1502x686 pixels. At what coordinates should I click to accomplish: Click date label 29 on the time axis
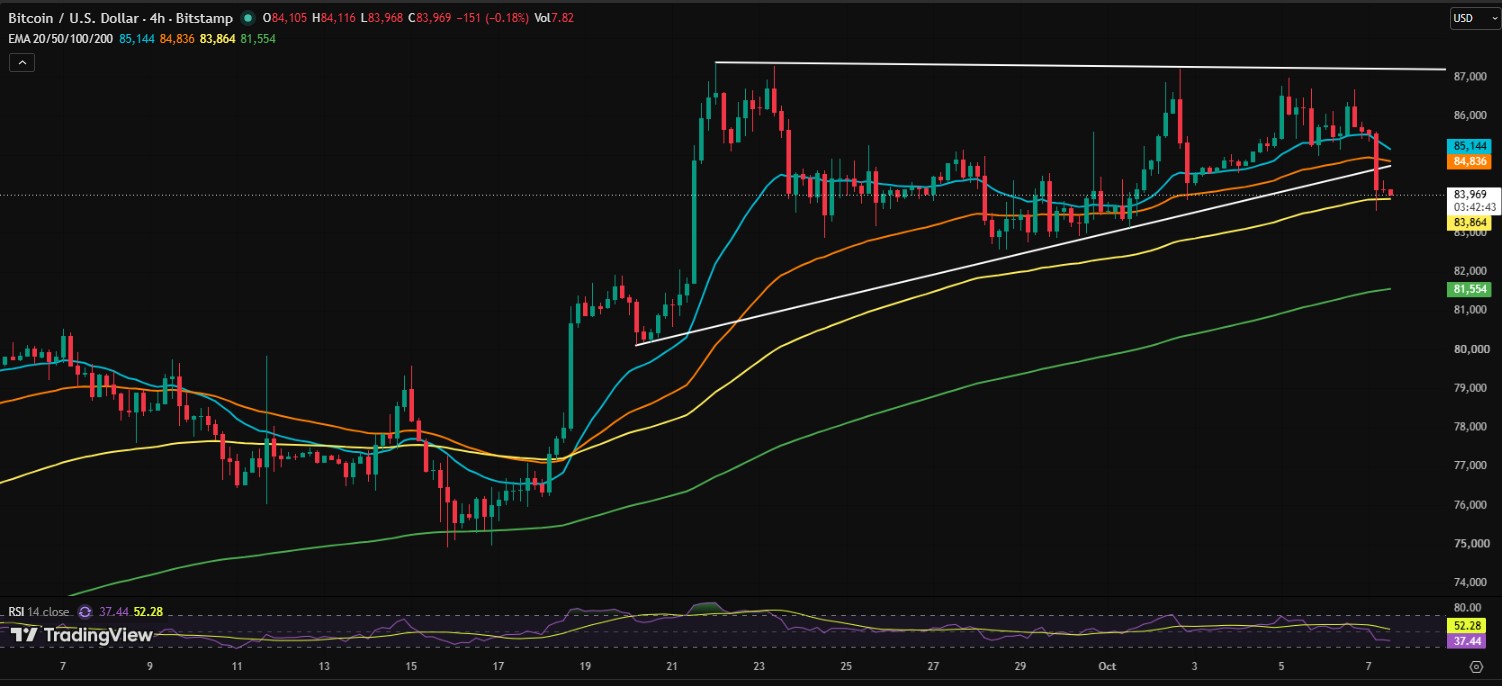tap(1020, 665)
